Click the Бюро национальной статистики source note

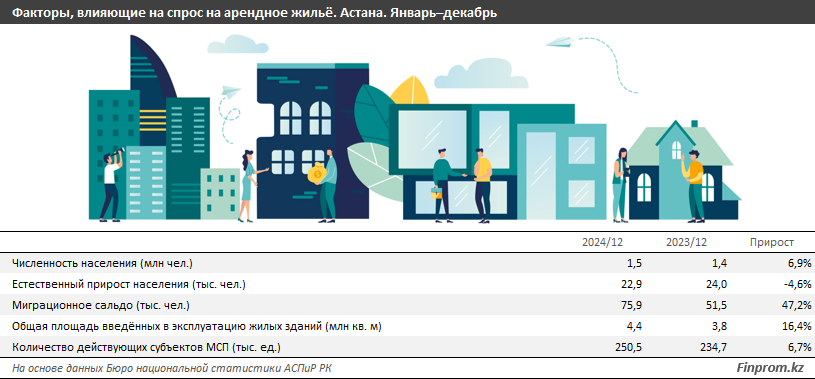(x=172, y=368)
